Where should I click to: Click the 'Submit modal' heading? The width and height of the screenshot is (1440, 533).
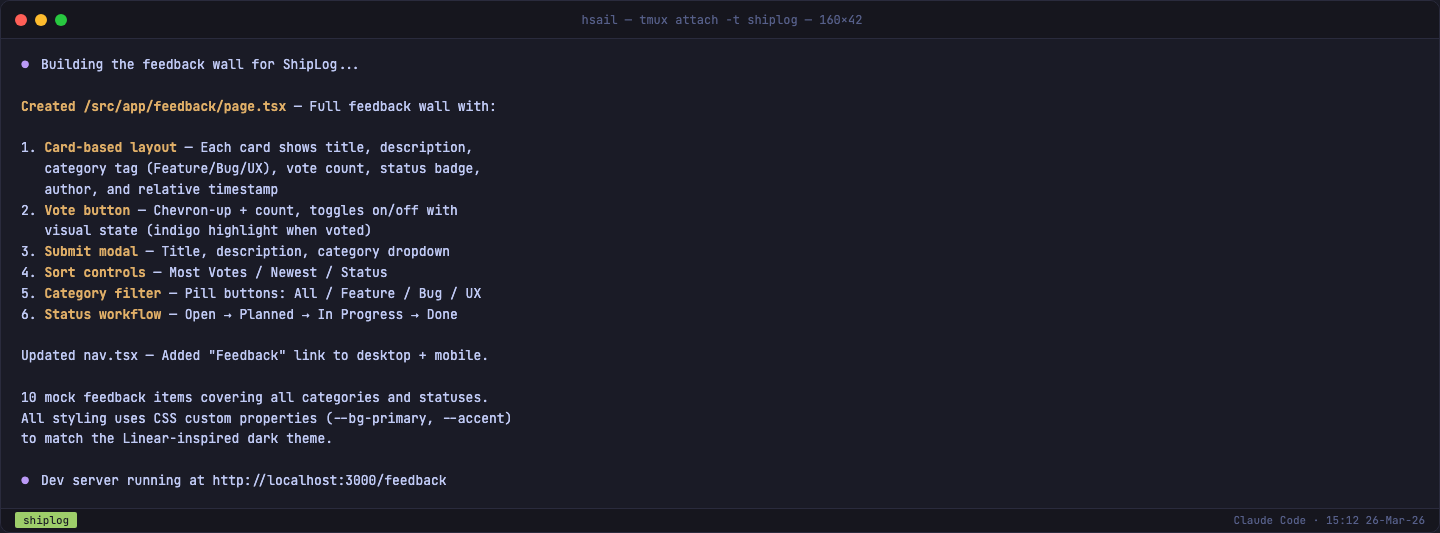tap(91, 252)
